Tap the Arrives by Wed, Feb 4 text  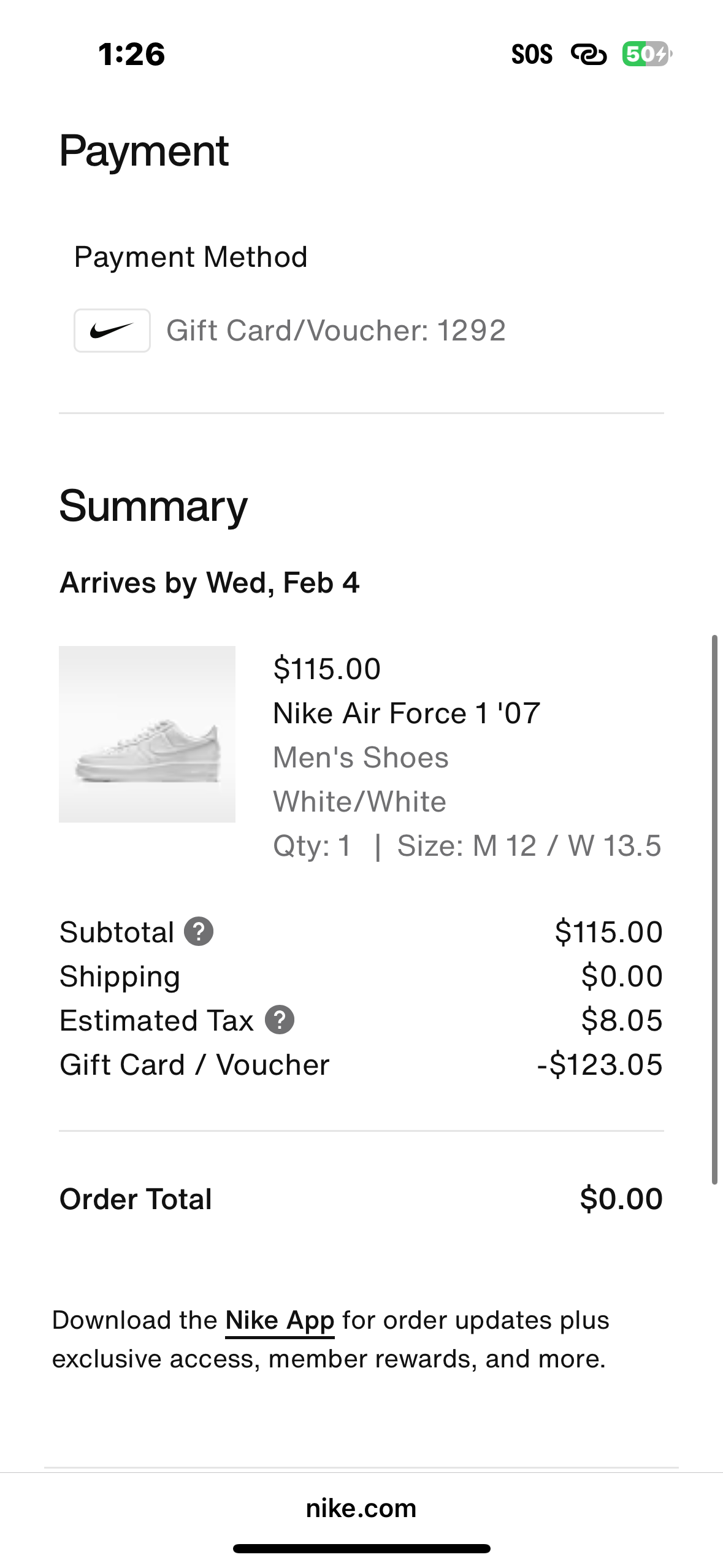tap(209, 582)
